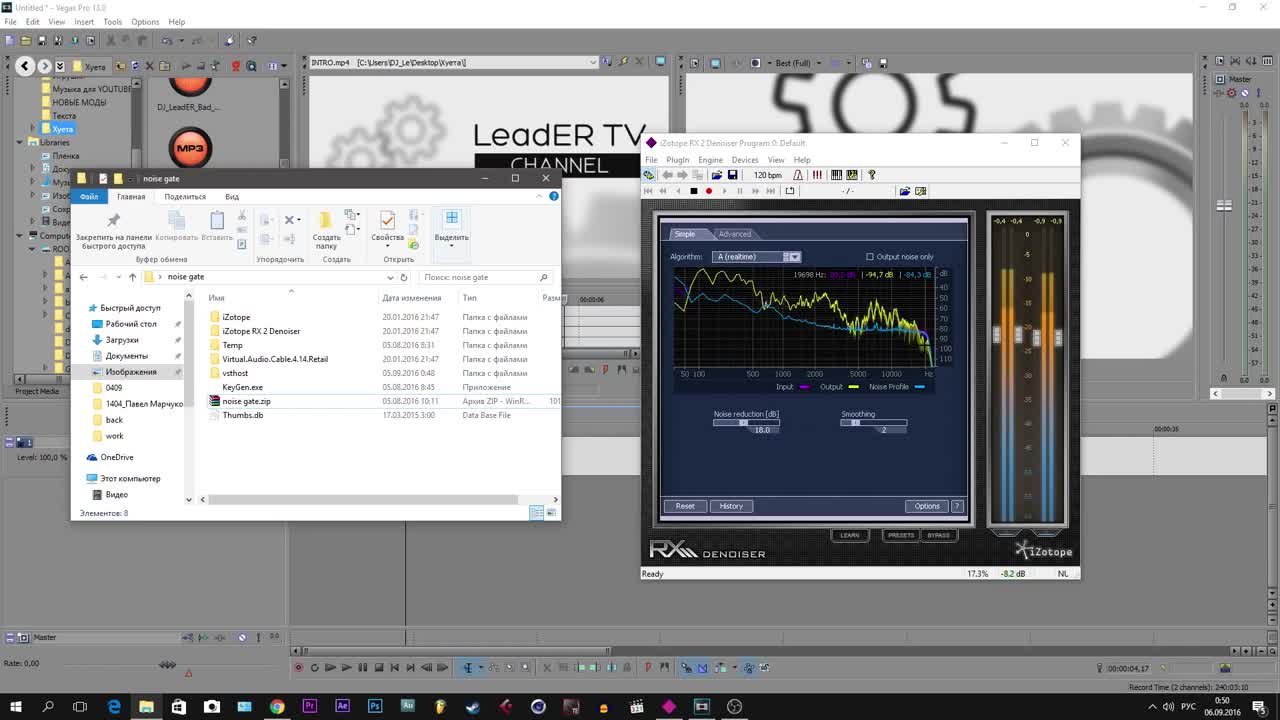The image size is (1280, 720).
Task: Open the PlugIn menu in iZotope host
Action: pyautogui.click(x=677, y=160)
